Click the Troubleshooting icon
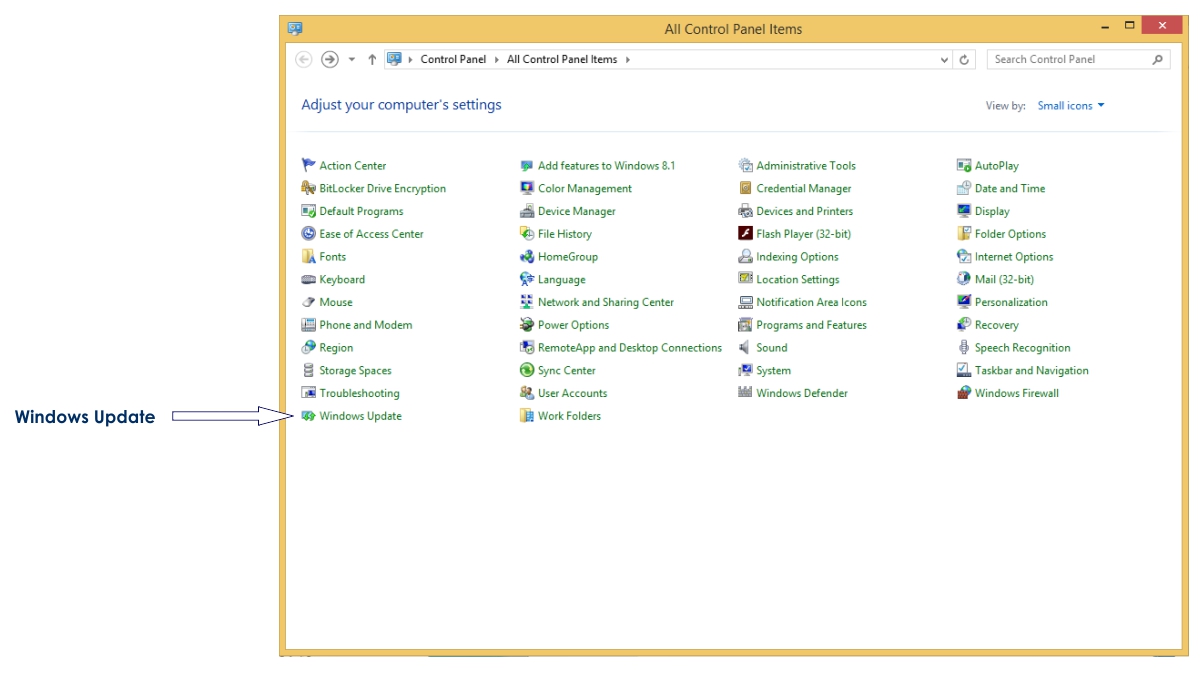The width and height of the screenshot is (1201, 694). (x=309, y=394)
